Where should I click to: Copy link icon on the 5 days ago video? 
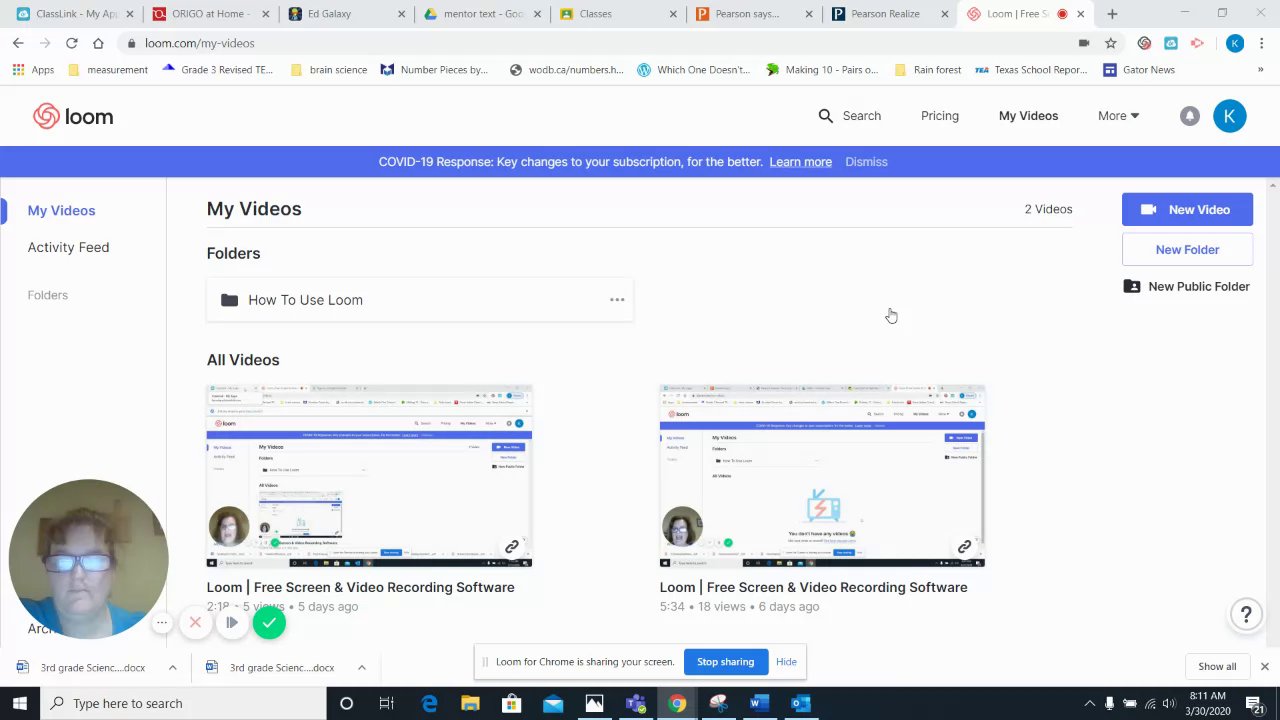511,547
